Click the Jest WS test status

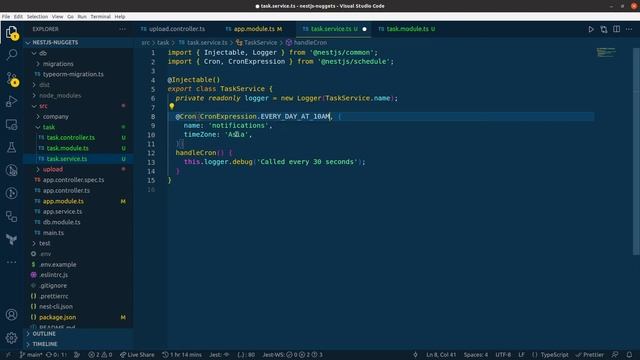[292, 355]
